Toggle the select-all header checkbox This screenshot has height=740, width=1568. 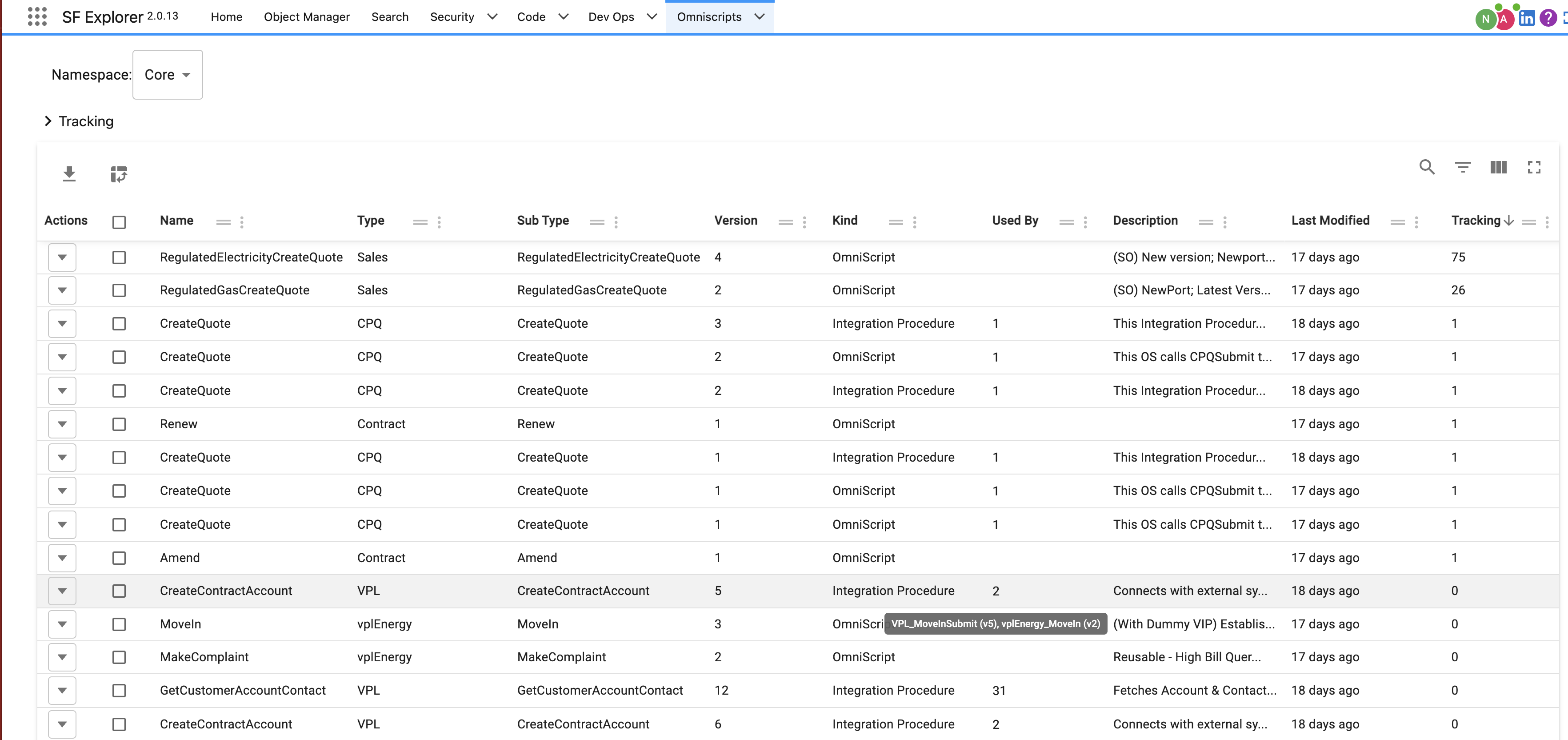(x=119, y=222)
